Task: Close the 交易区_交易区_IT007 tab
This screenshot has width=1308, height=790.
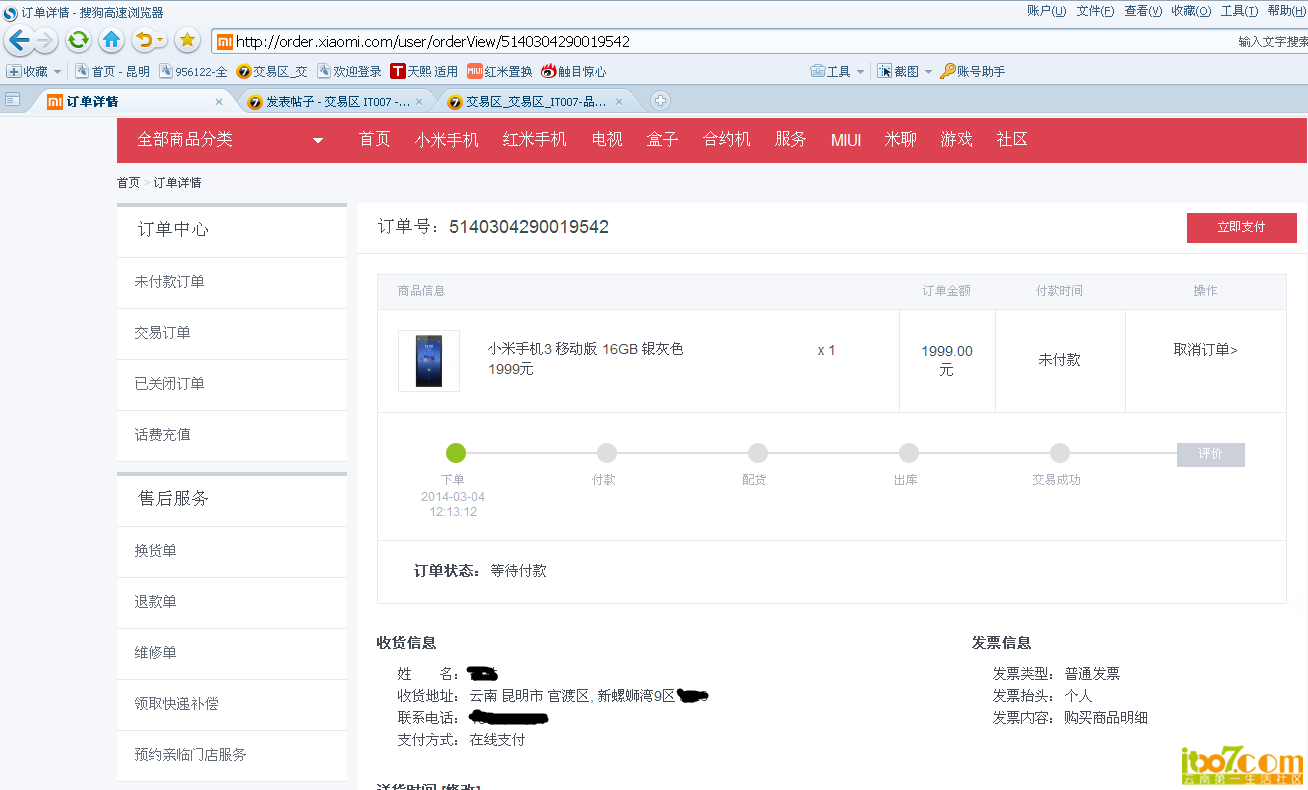Action: pos(619,102)
